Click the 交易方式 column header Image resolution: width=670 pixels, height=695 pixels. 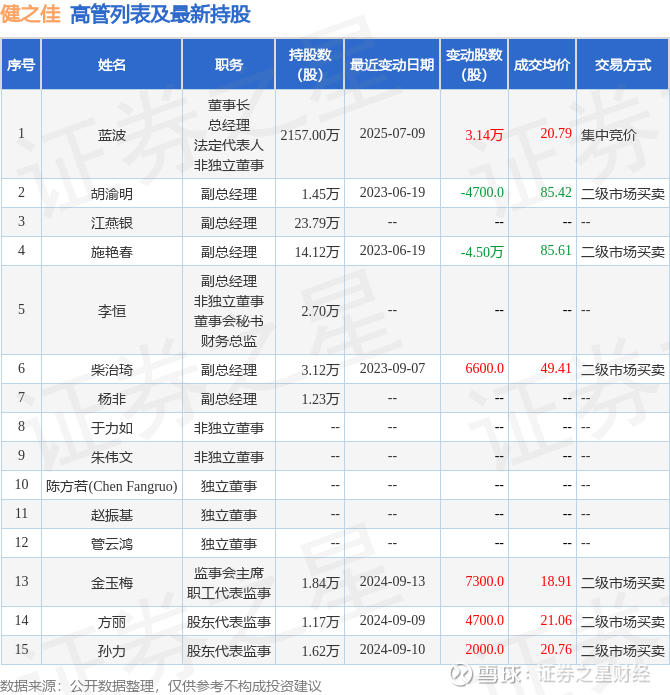(623, 65)
